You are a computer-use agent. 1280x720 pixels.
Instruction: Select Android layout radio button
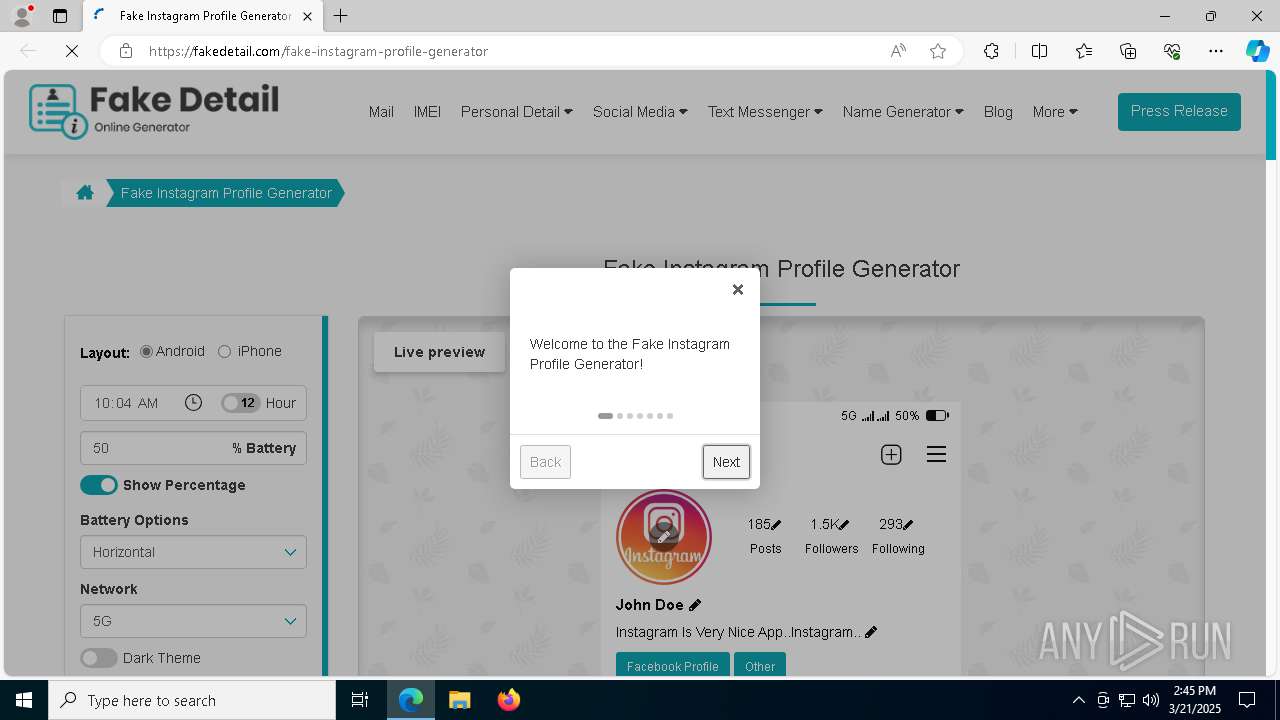coord(146,351)
